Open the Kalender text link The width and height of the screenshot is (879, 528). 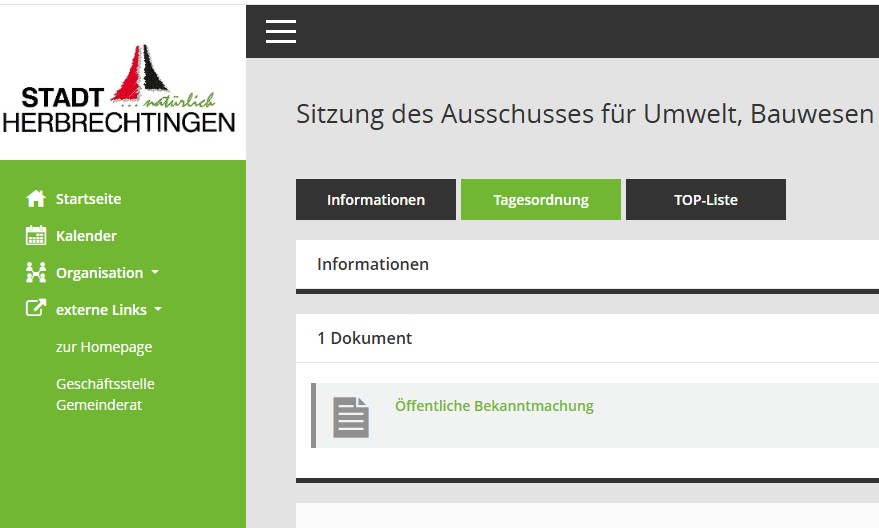[86, 236]
